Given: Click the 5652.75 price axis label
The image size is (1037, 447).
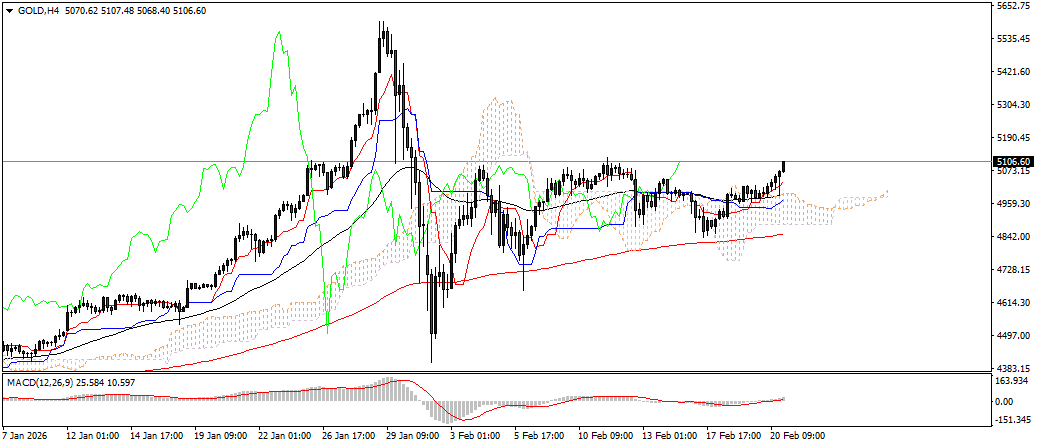Looking at the screenshot, I should [x=1014, y=6].
